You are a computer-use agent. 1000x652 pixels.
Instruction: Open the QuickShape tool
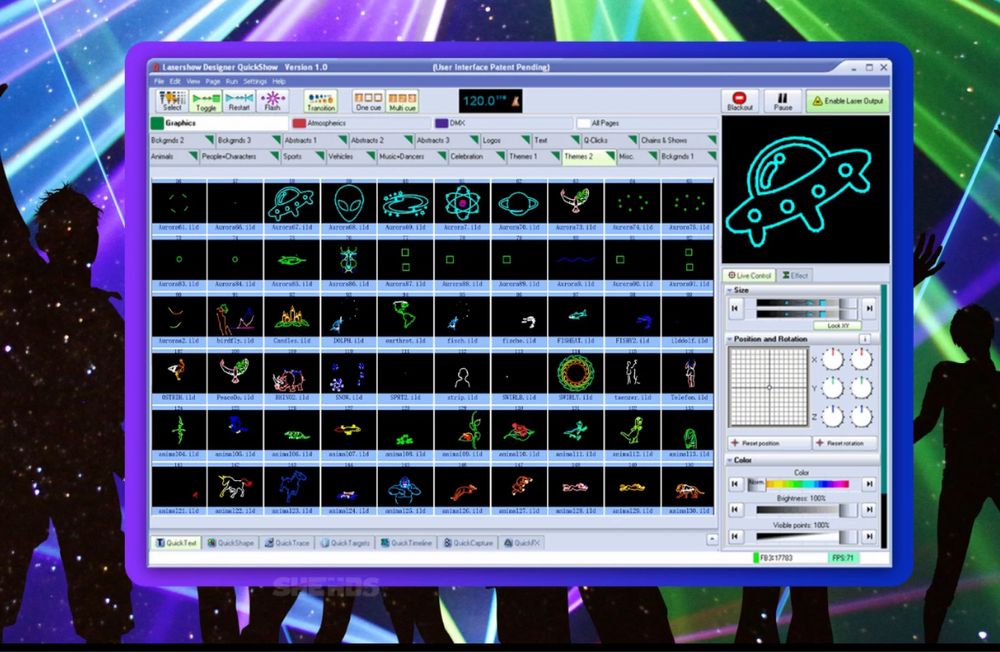pos(230,543)
